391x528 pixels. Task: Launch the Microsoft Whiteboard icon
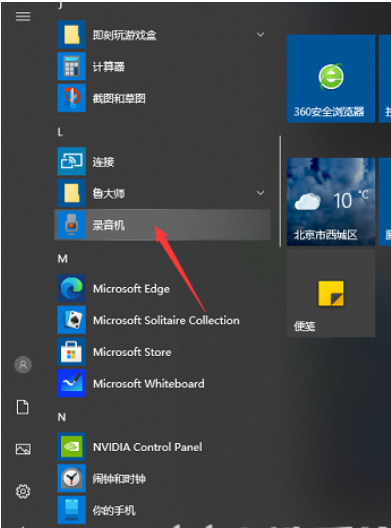coord(71,383)
